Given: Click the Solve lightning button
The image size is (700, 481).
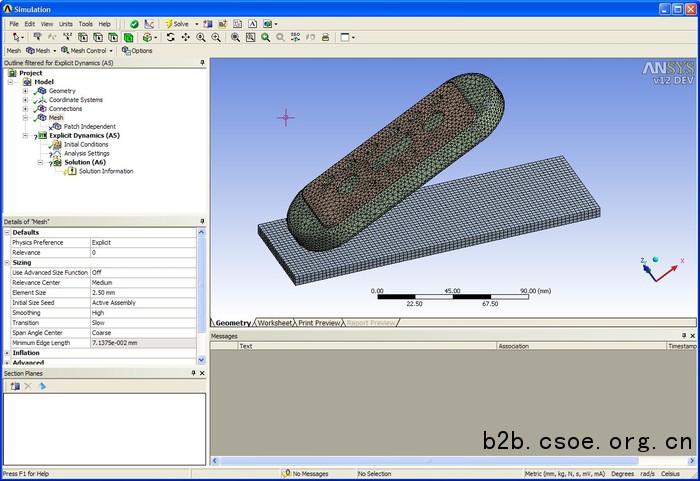Looking at the screenshot, I should coord(178,23).
